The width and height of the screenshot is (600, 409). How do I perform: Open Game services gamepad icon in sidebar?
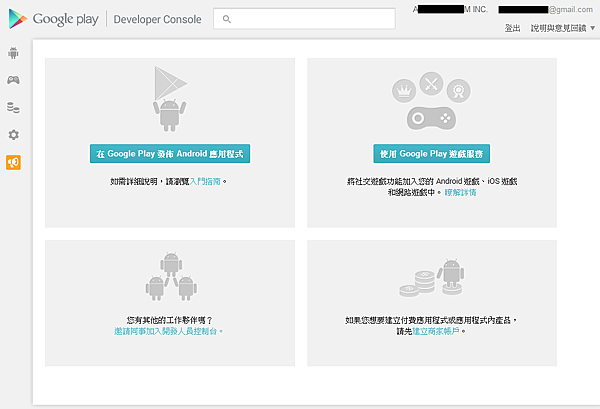tap(13, 80)
